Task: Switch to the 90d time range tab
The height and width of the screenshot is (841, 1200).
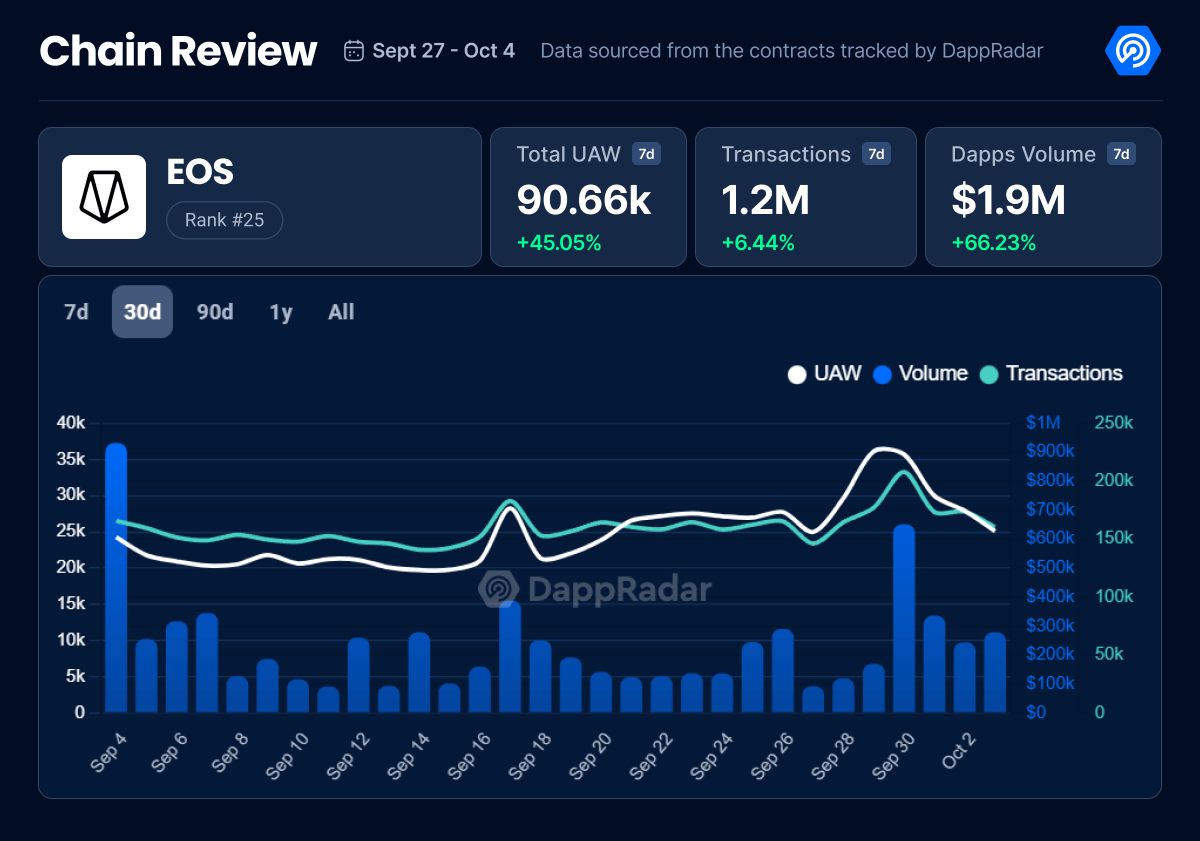Action: [x=214, y=311]
